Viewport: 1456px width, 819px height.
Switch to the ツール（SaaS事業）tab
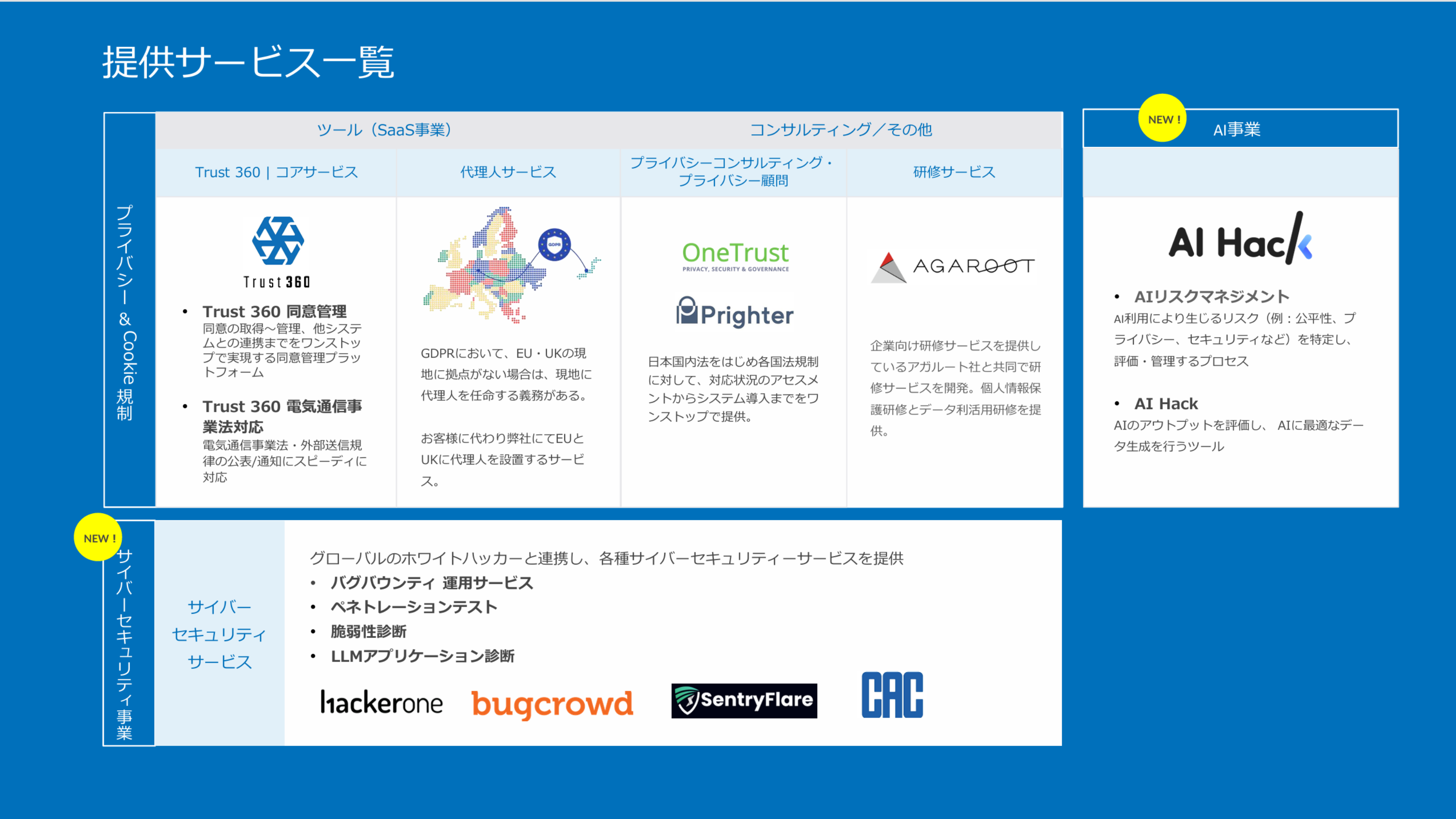[386, 129]
